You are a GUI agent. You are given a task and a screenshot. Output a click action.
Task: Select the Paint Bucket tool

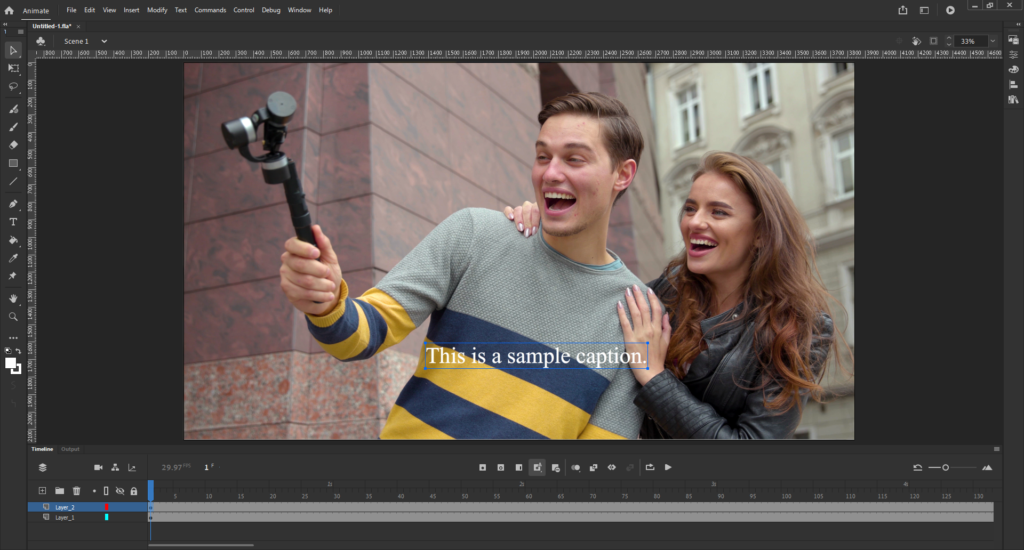13,240
